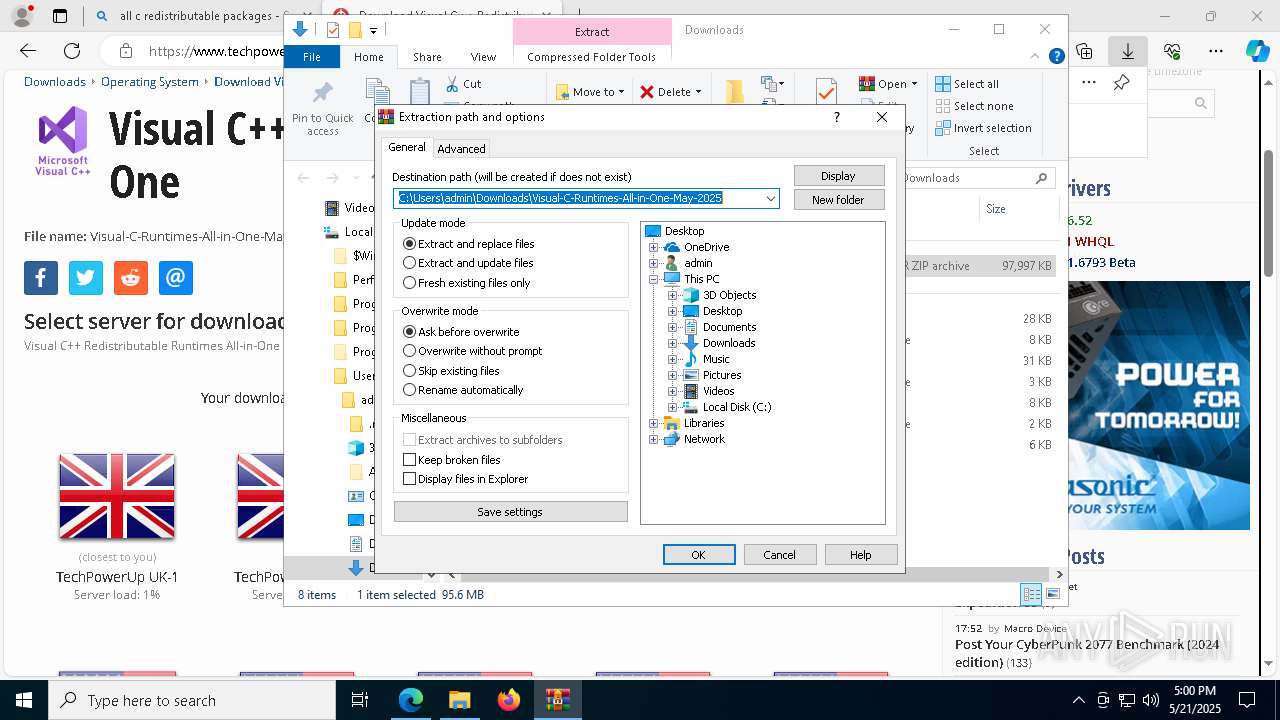Click Operating System breadcrumb link

[150, 82]
